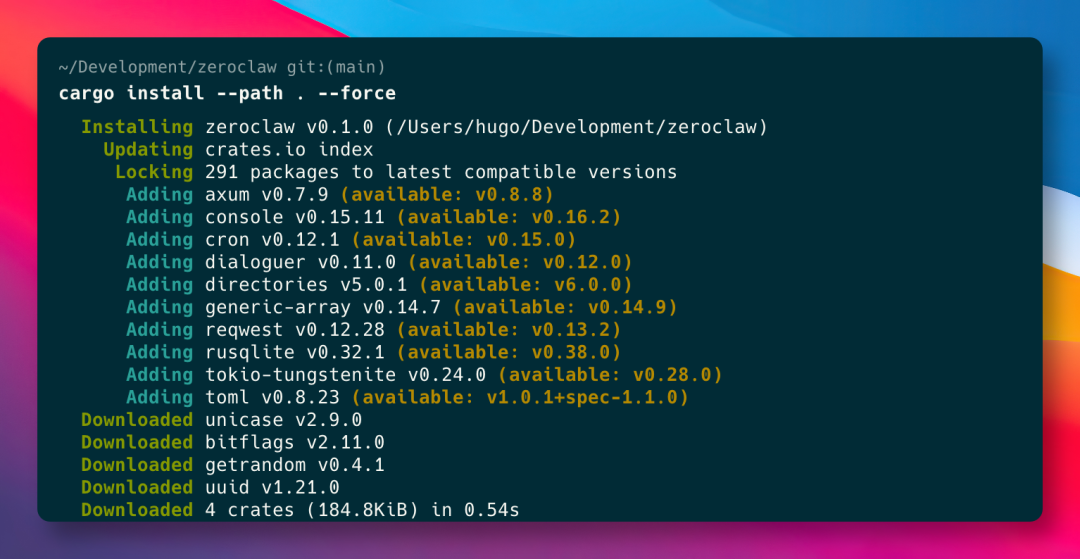Click the 4 crates (184.8KiB) in 0.54s summary
The image size is (1080, 559).
(362, 510)
